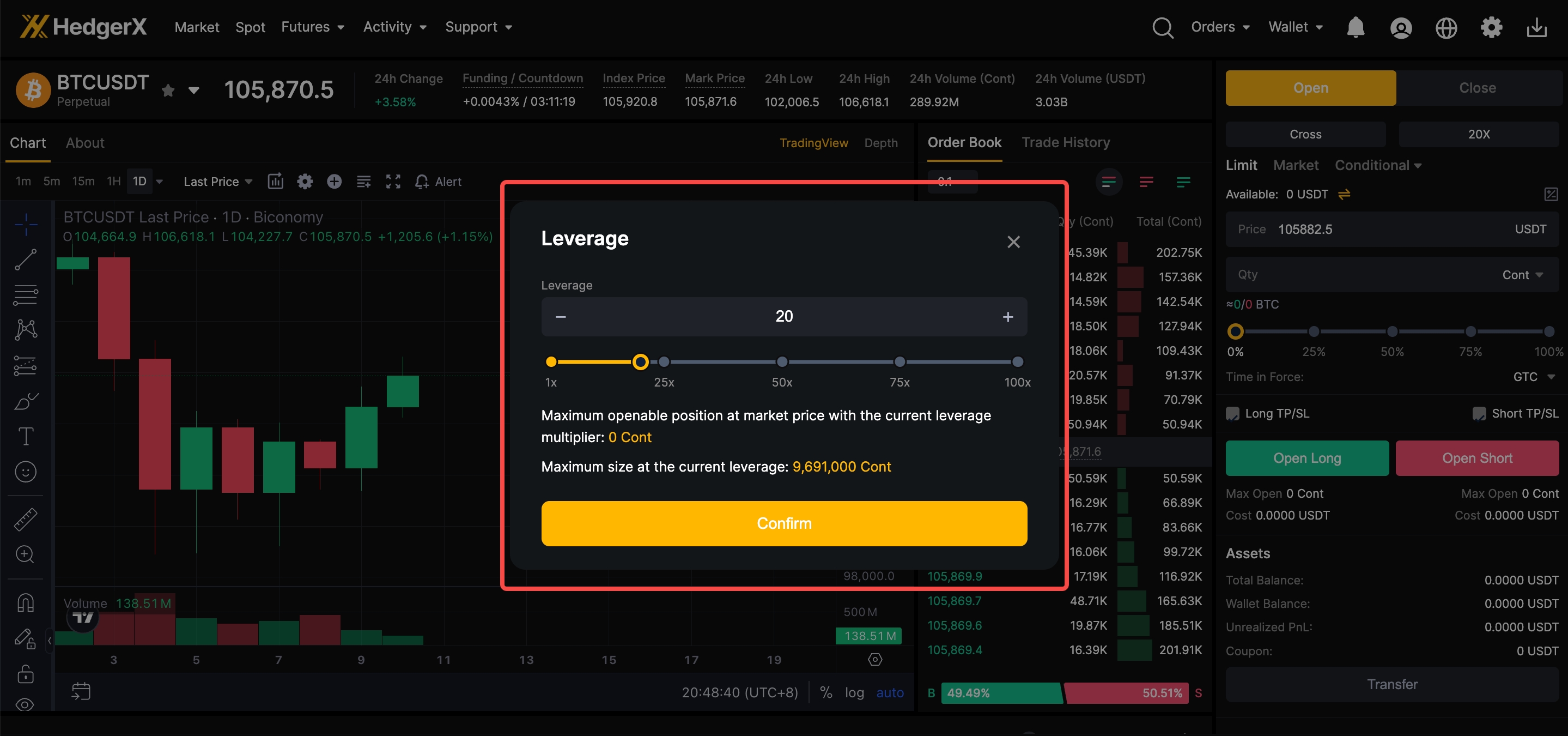
Task: Open the Depth chart tab
Action: (x=880, y=143)
